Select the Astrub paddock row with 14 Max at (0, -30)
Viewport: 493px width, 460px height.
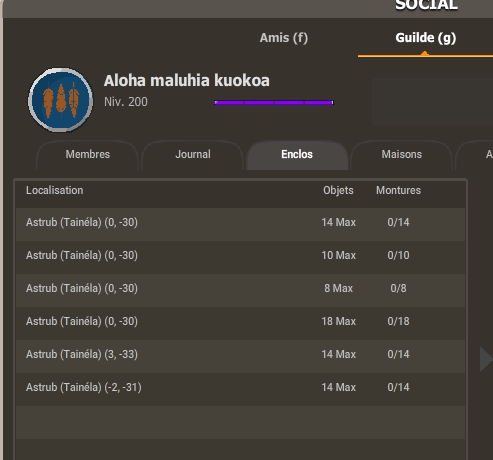(x=240, y=222)
